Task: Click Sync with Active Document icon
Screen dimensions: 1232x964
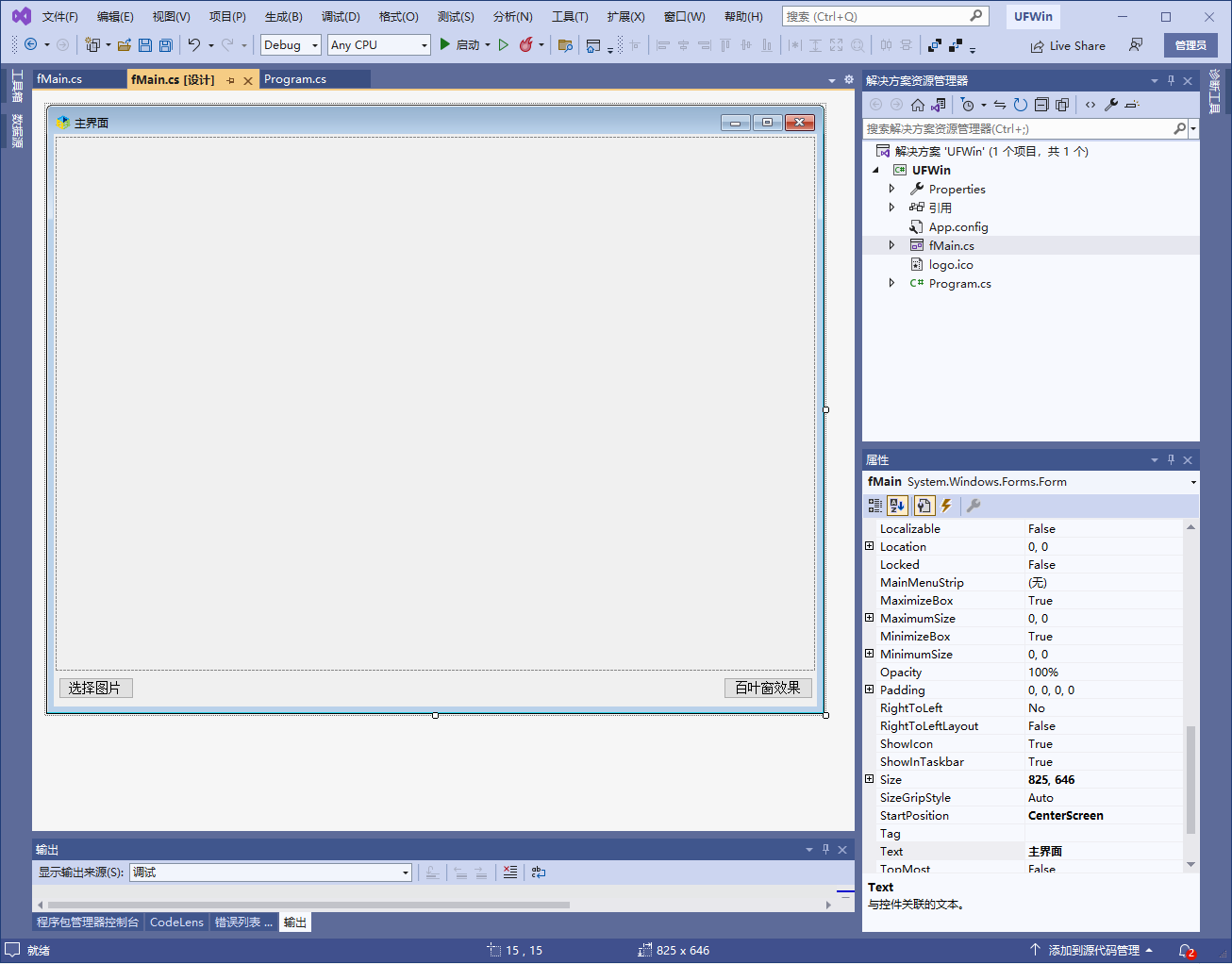Action: pos(1000,105)
